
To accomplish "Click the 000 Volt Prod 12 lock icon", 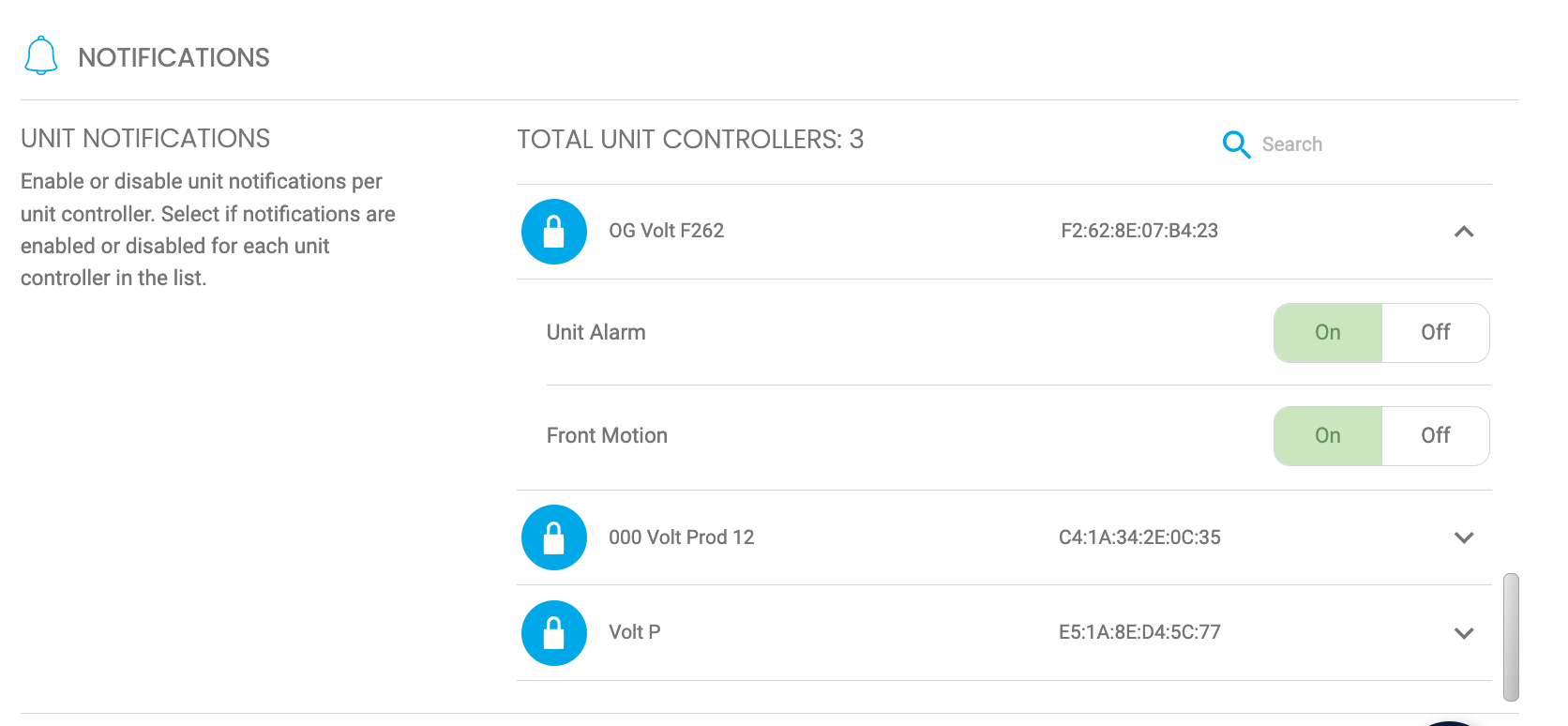I will pos(554,537).
